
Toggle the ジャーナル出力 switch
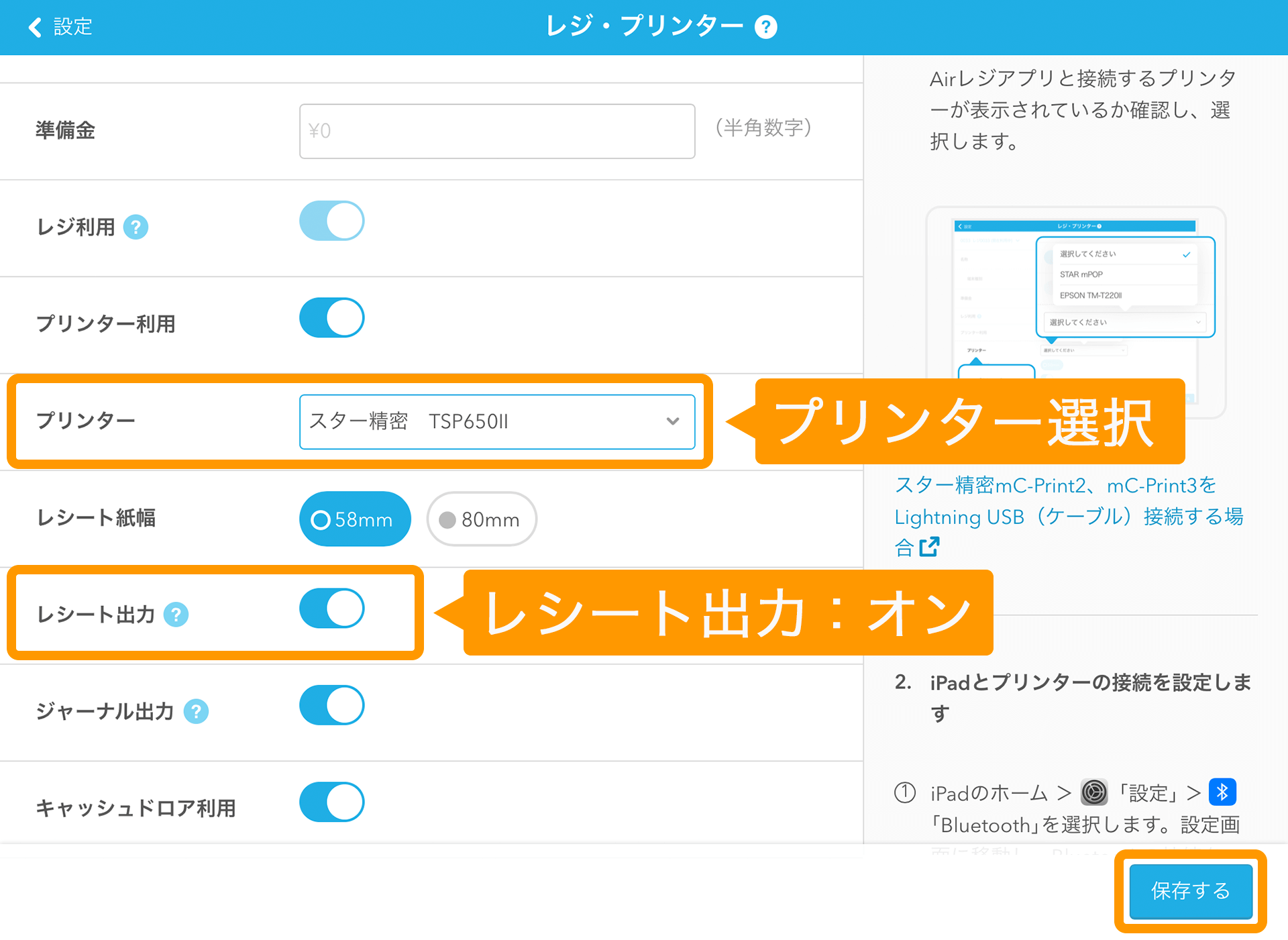tap(332, 704)
